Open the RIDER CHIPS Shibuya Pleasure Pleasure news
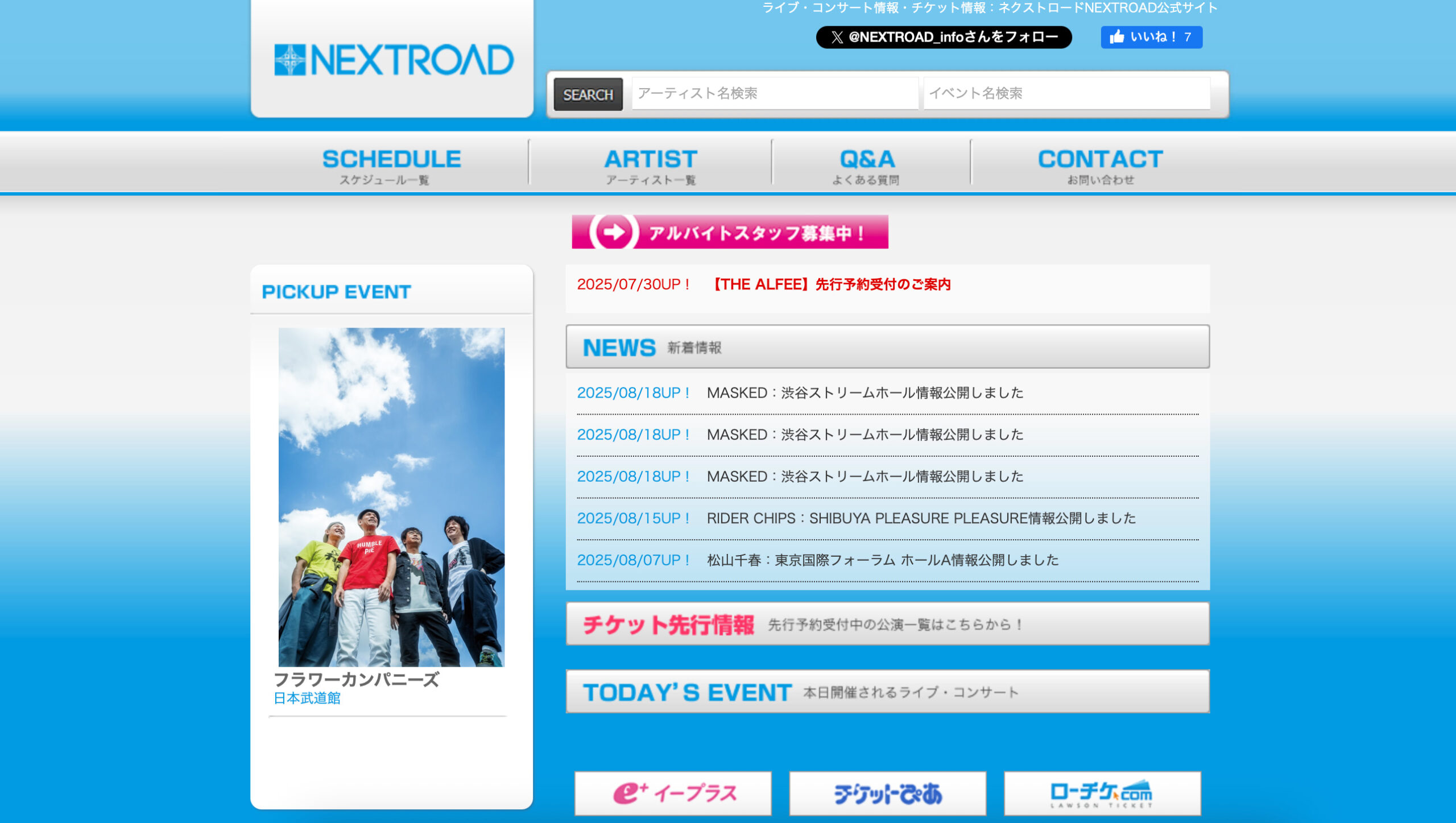The height and width of the screenshot is (823, 1456). point(921,518)
